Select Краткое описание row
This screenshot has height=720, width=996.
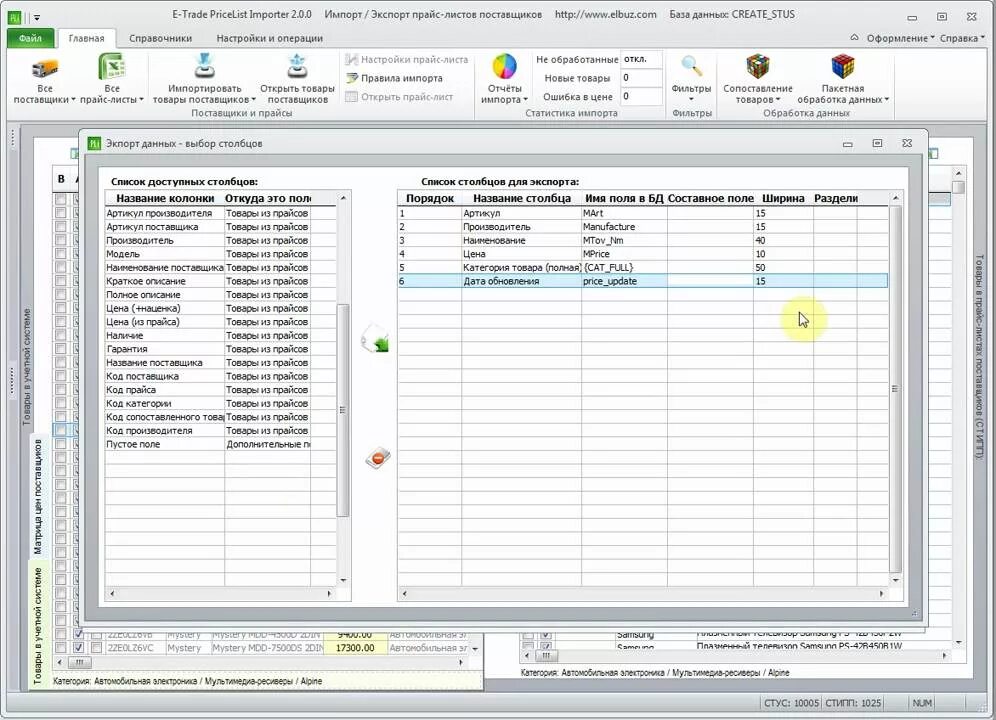click(x=220, y=282)
